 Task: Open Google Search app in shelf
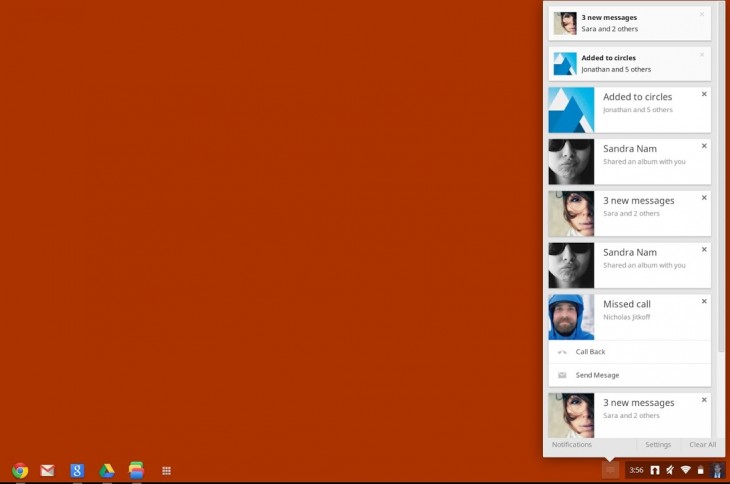click(x=77, y=470)
